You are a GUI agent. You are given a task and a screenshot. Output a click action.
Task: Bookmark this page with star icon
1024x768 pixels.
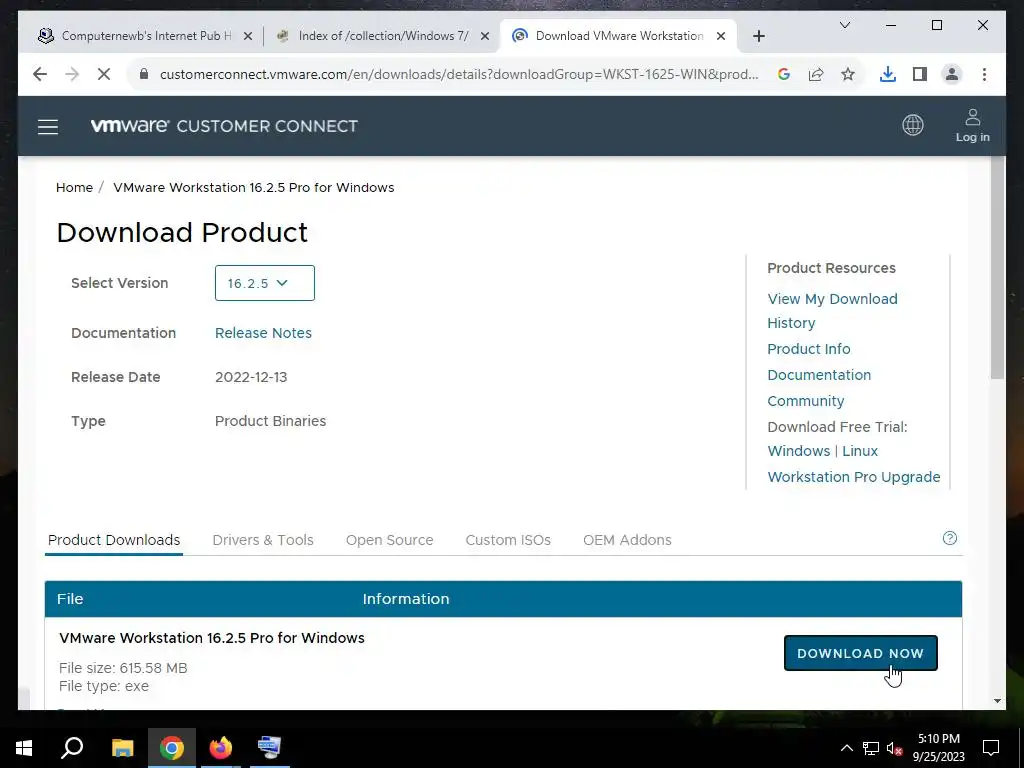[x=848, y=74]
